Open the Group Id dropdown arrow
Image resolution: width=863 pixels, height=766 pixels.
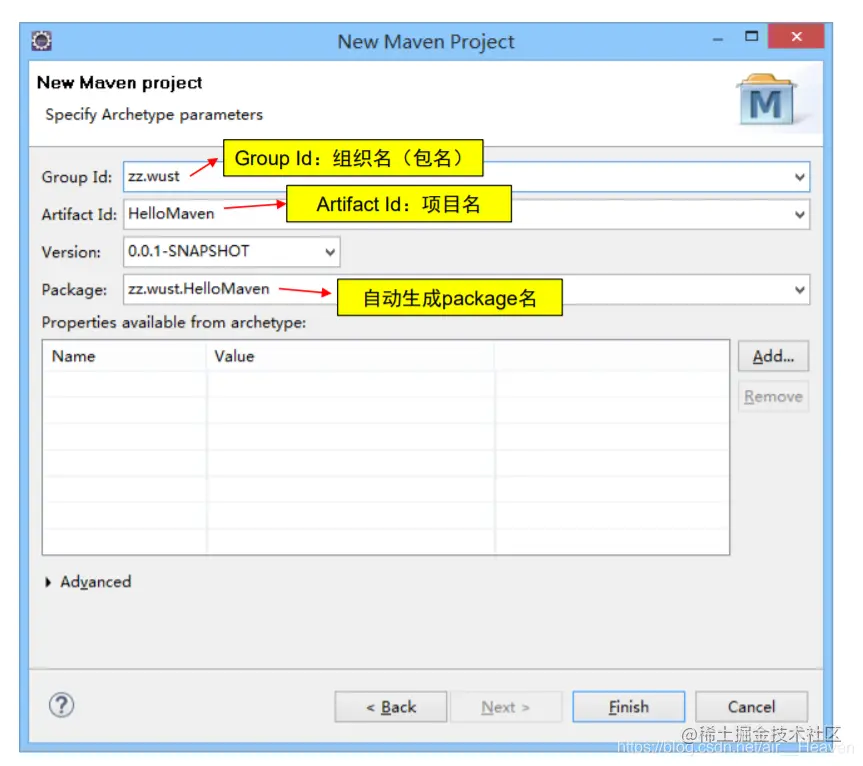coord(800,177)
